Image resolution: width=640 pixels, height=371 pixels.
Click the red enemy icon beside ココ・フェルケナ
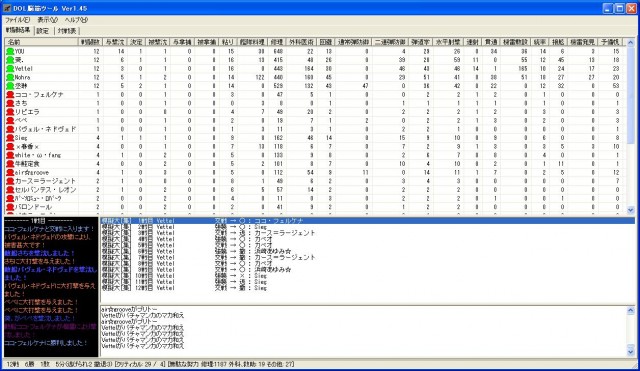coord(10,95)
